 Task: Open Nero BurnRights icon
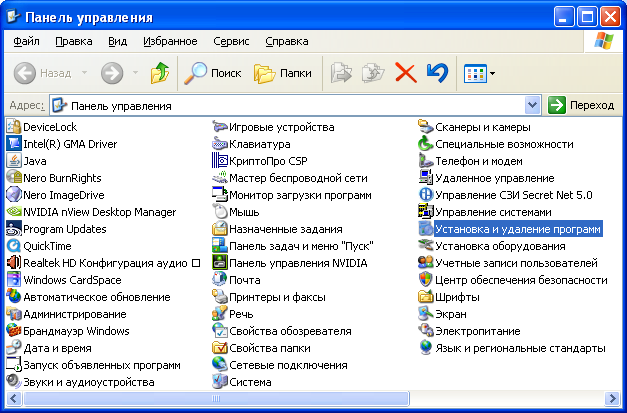point(14,178)
